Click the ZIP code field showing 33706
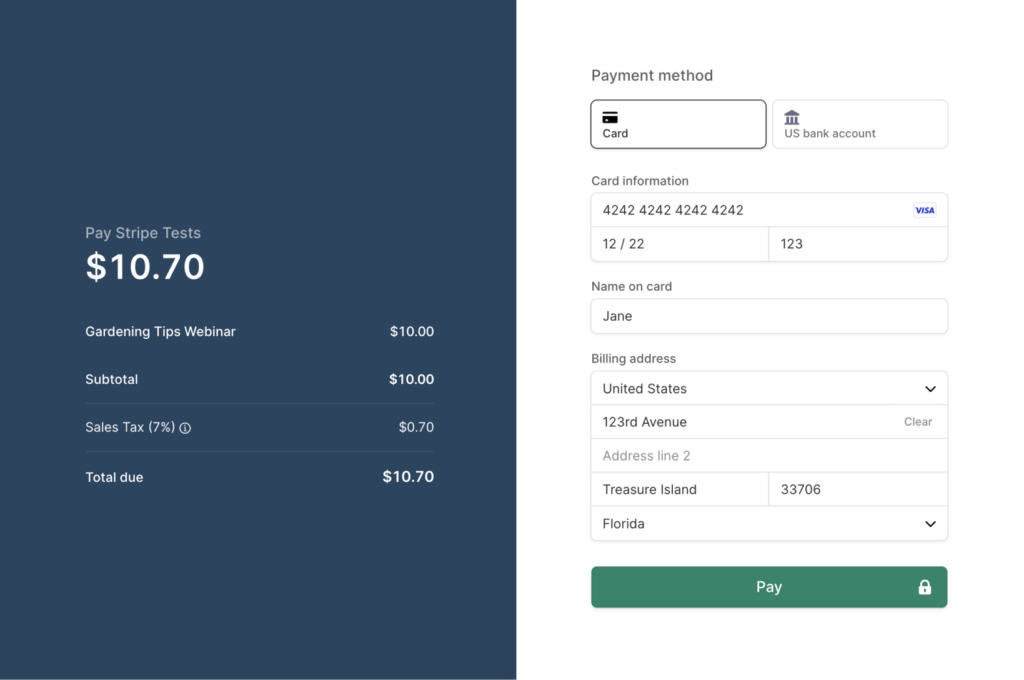 tap(857, 489)
